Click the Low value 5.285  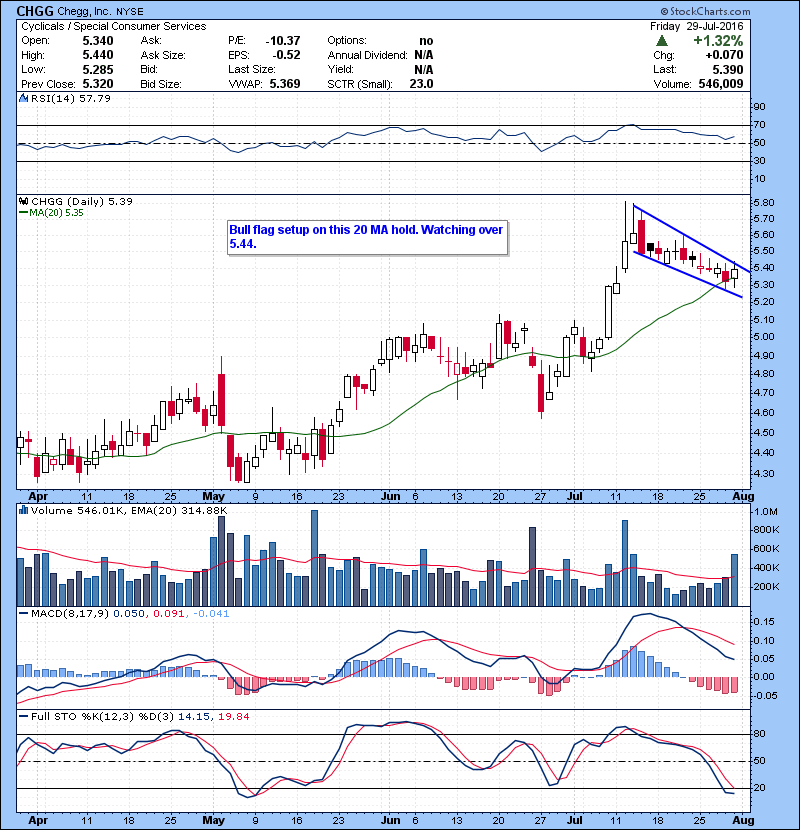98,69
